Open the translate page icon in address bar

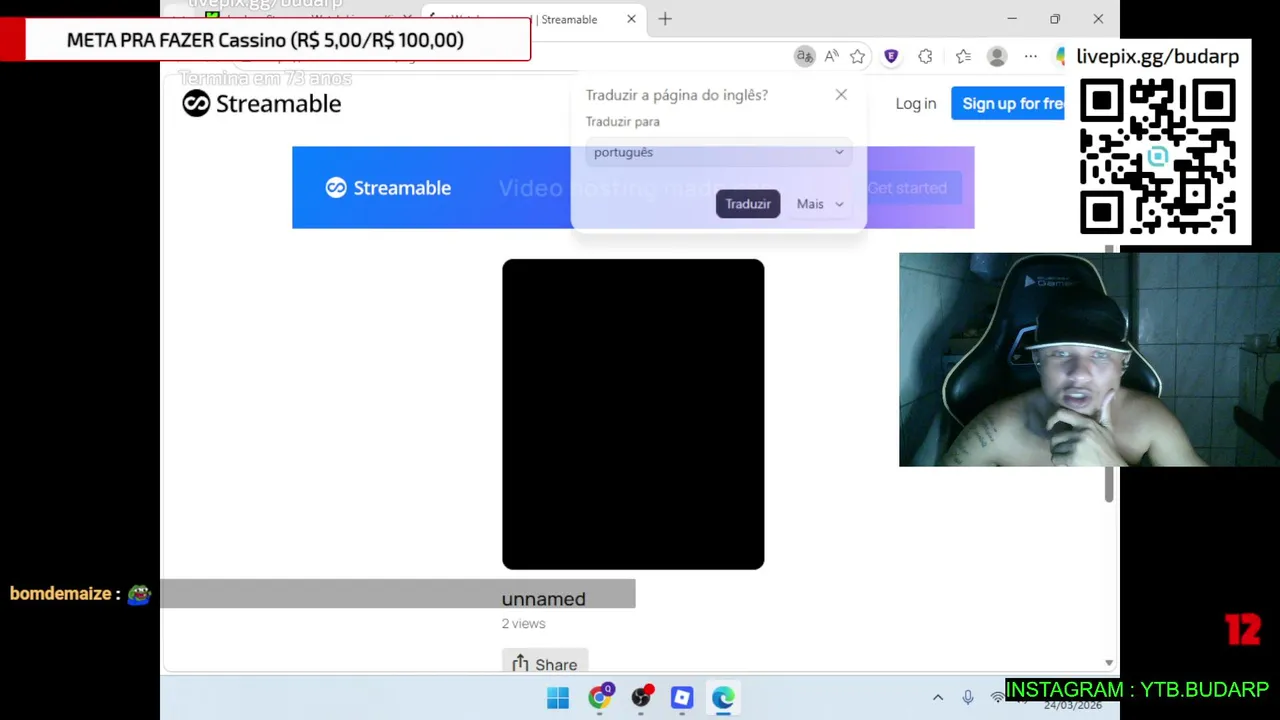pyautogui.click(x=805, y=56)
